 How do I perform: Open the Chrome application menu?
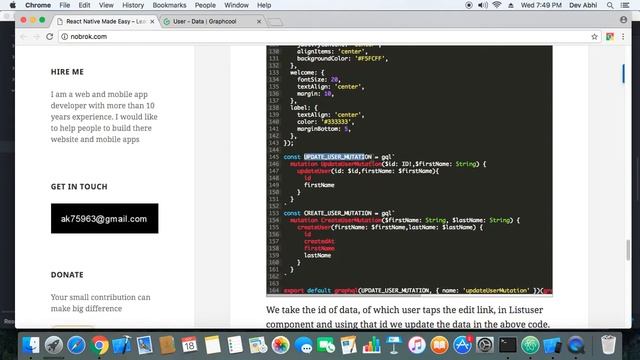38,5
